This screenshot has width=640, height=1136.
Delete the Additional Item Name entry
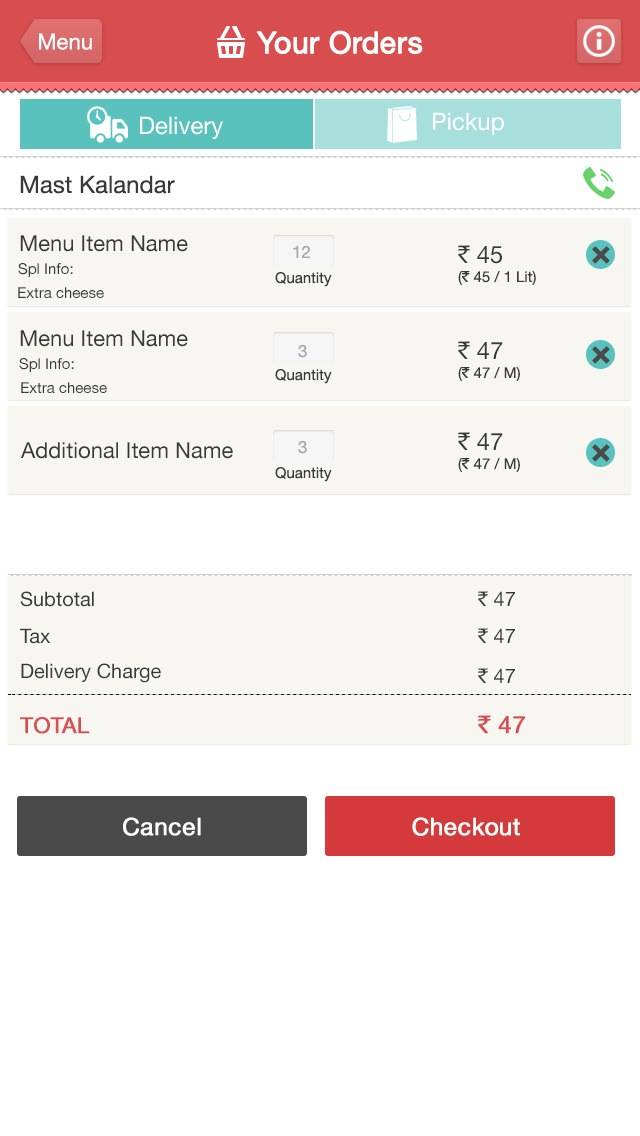point(600,453)
